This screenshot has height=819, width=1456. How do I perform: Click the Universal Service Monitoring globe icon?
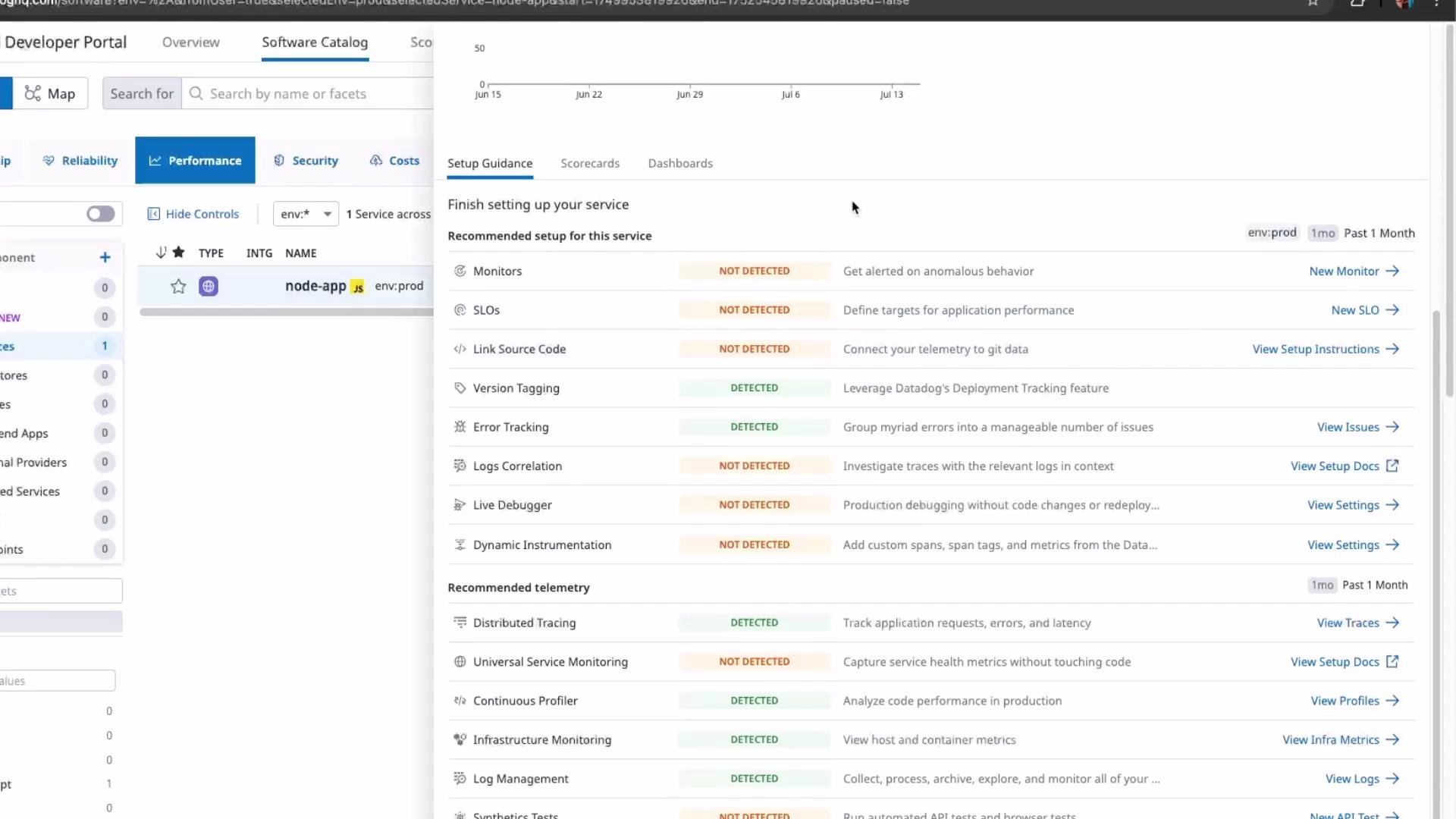pyautogui.click(x=460, y=661)
